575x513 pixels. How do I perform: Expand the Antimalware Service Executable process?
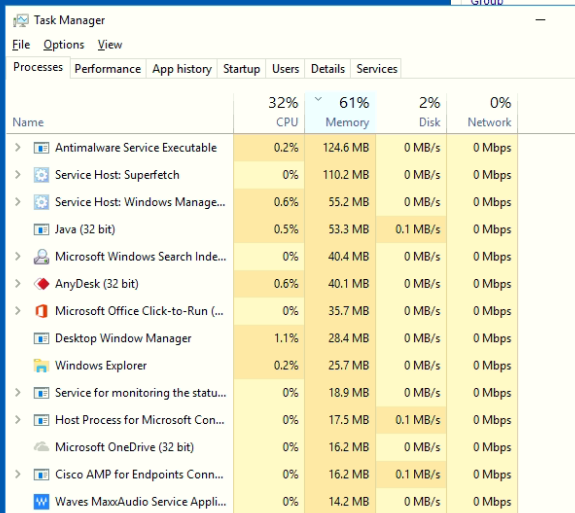18,148
